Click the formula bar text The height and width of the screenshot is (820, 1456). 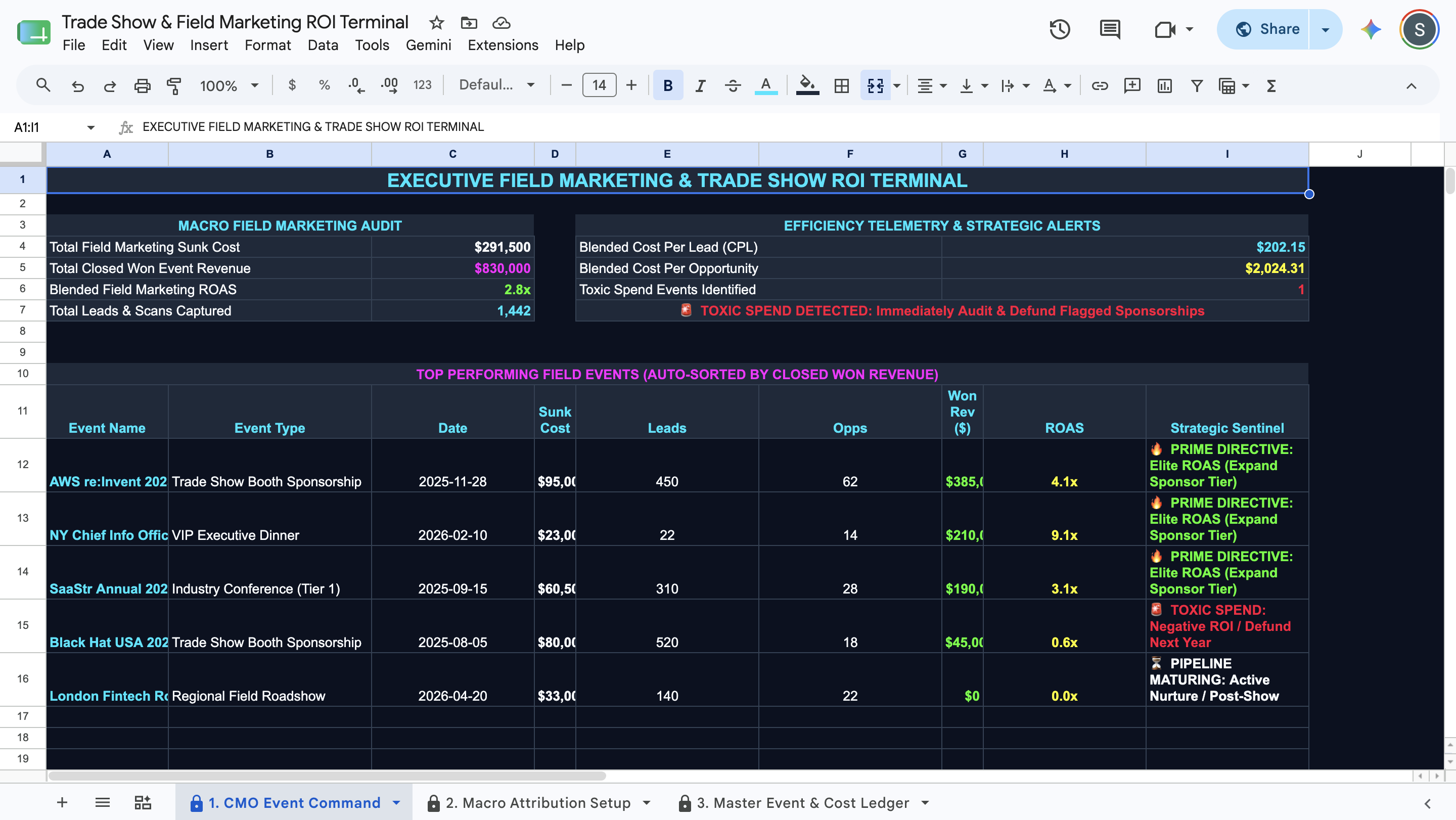click(x=313, y=127)
